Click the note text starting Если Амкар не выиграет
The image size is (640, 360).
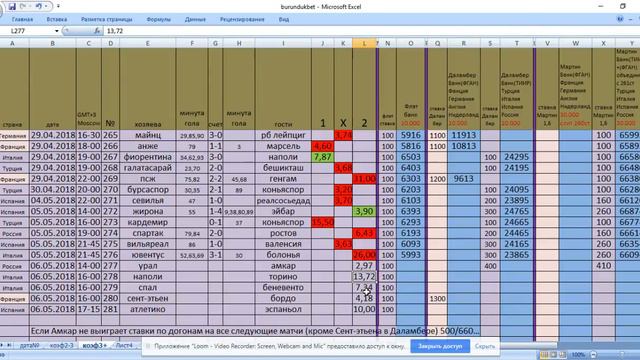(x=255, y=331)
